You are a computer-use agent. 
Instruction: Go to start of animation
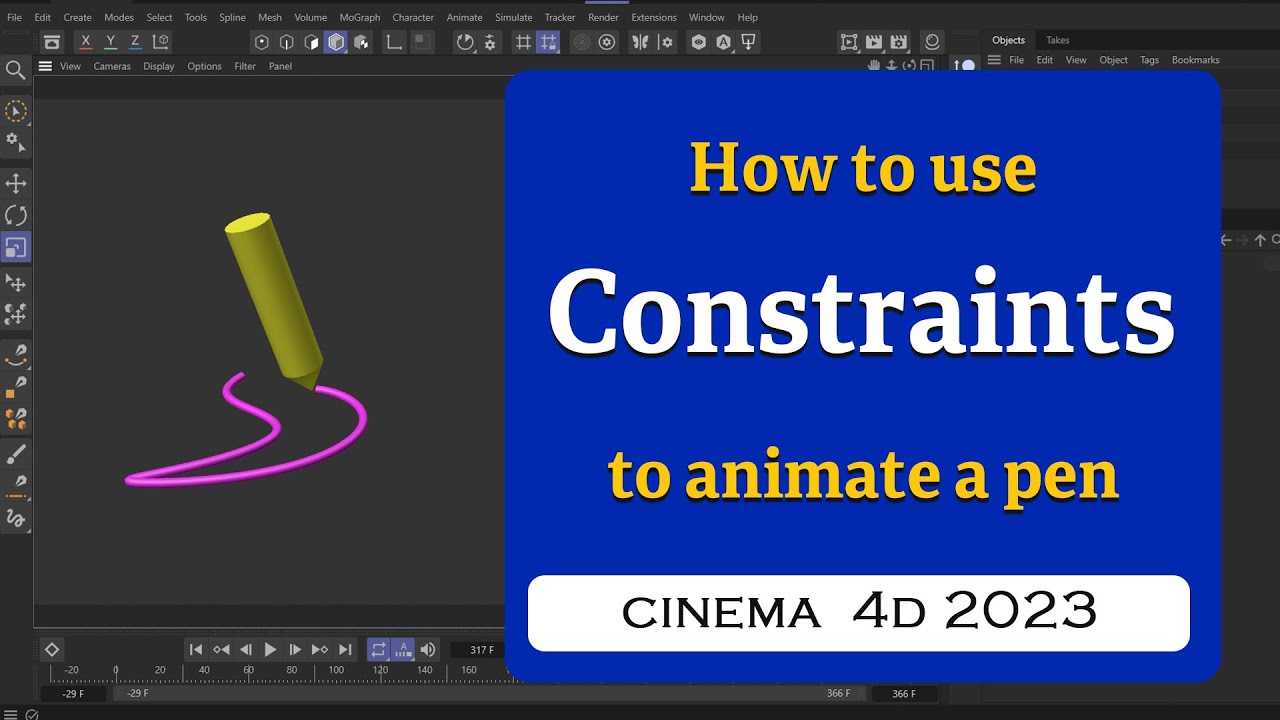tap(196, 649)
